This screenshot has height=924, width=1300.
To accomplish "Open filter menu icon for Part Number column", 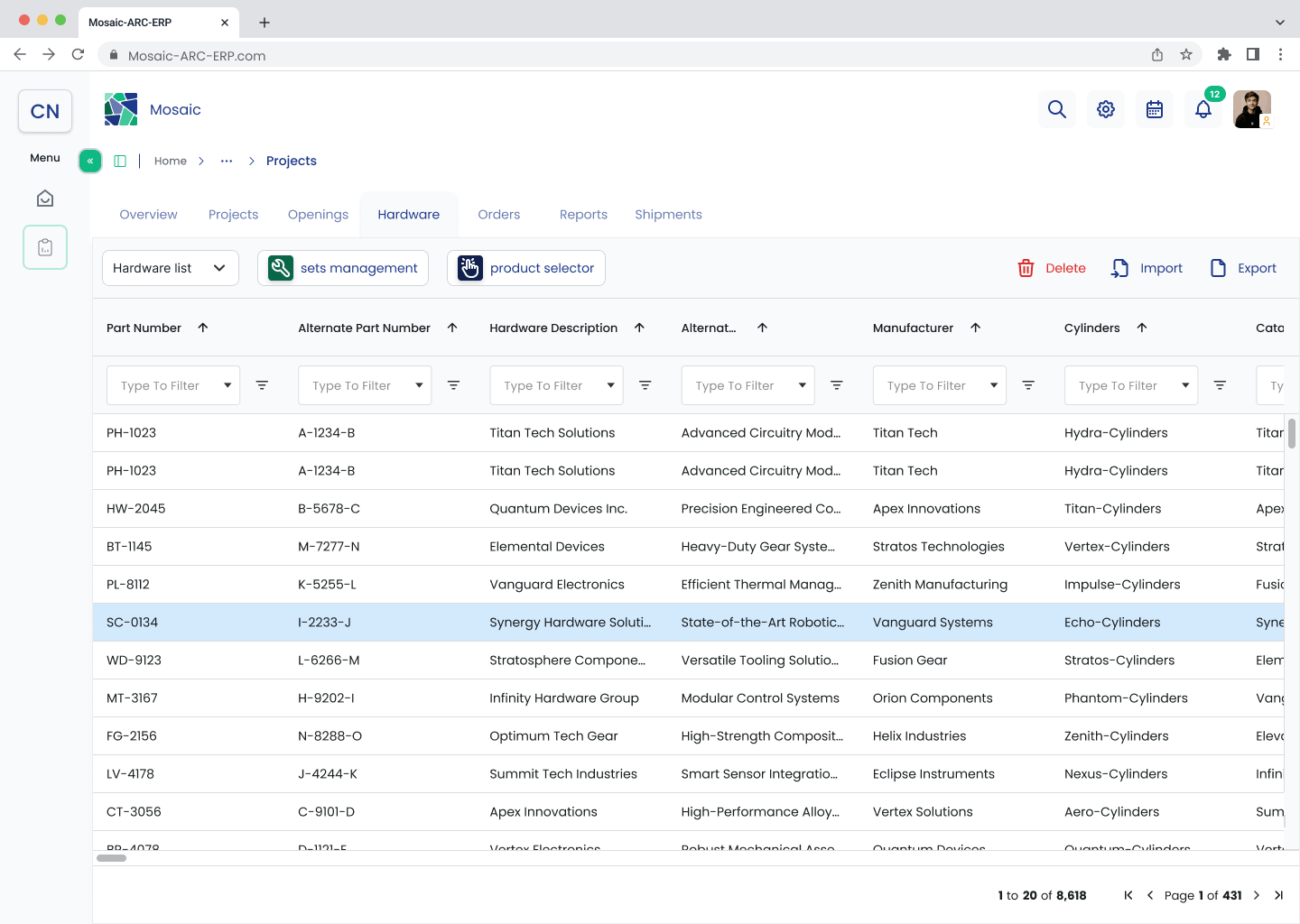I will [262, 385].
